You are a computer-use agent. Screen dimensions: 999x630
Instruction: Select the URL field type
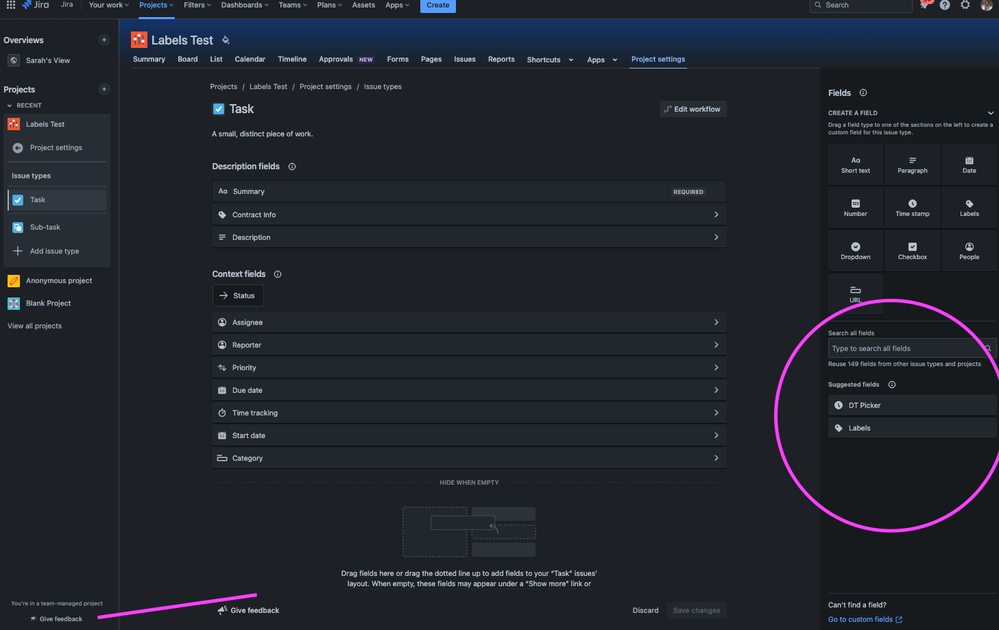click(855, 294)
